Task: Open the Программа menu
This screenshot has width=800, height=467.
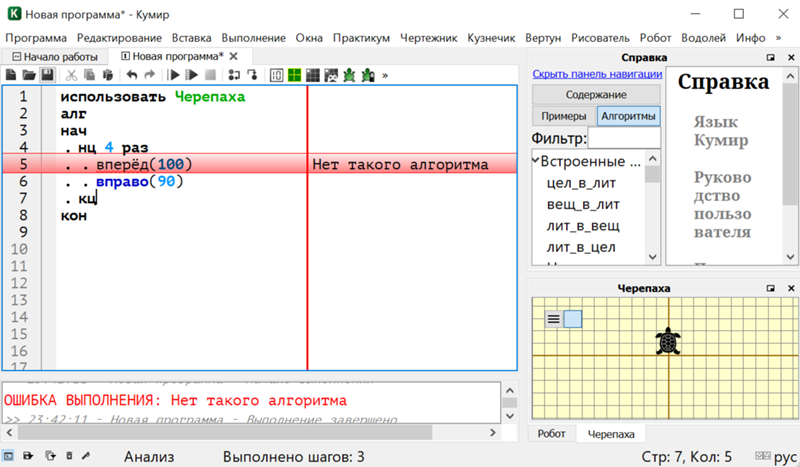Action: point(36,38)
